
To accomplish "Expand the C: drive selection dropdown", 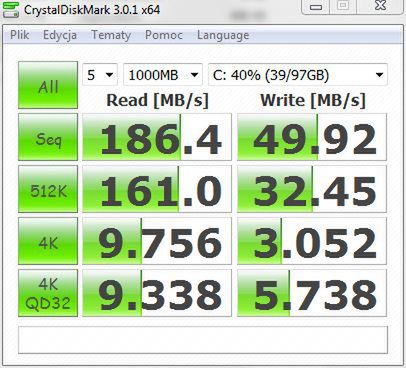I will click(298, 75).
